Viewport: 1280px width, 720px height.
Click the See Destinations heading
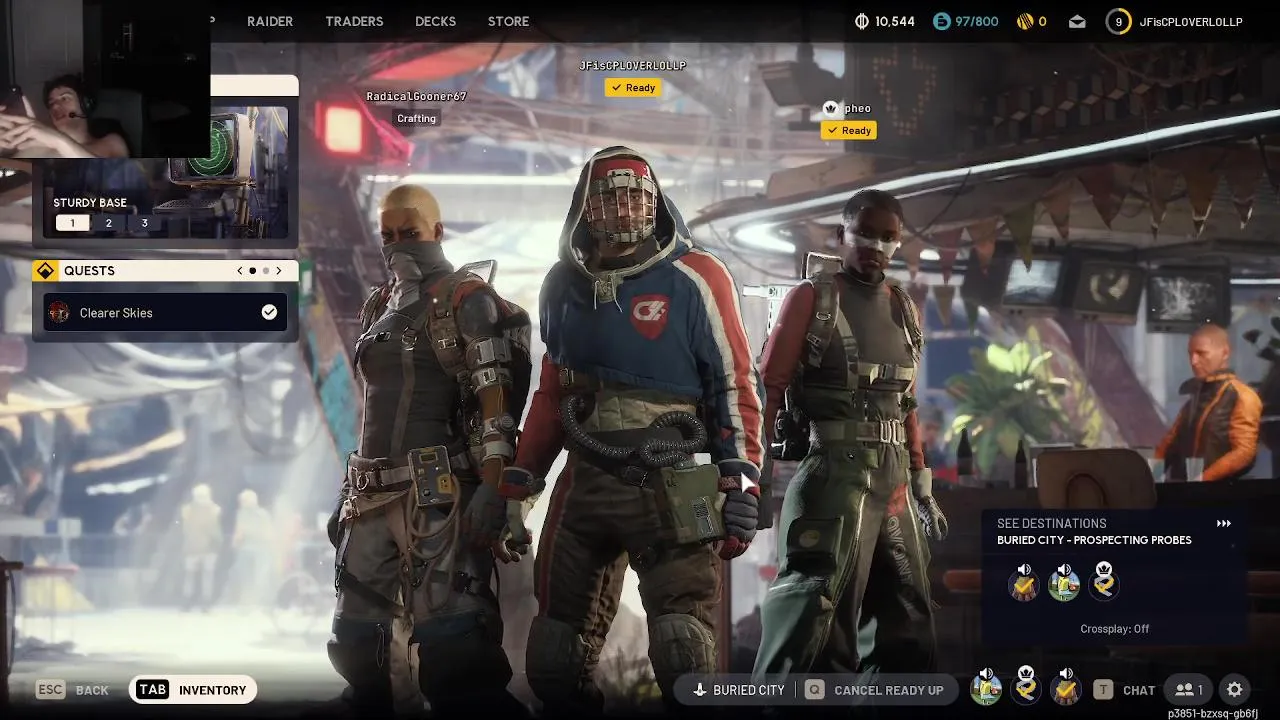(1051, 523)
